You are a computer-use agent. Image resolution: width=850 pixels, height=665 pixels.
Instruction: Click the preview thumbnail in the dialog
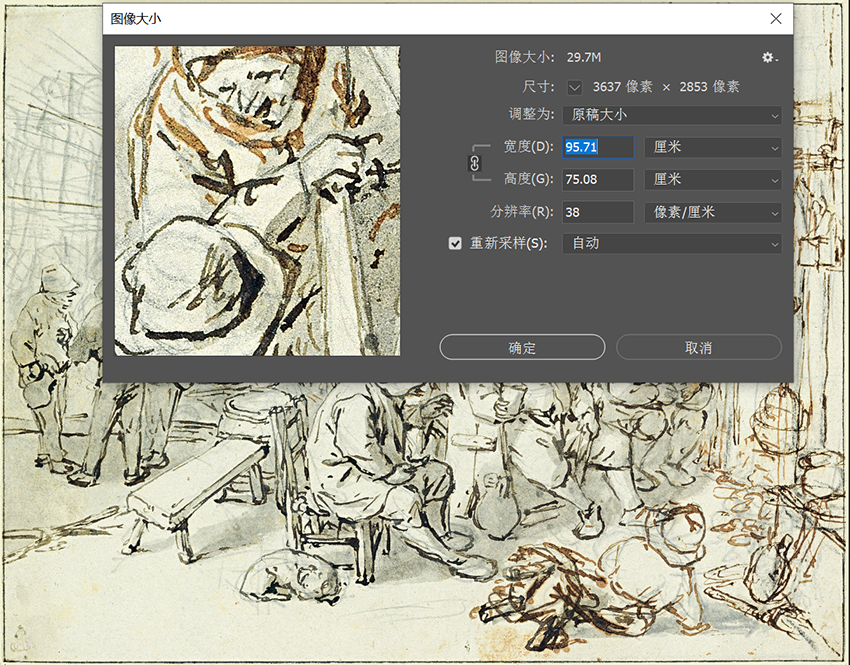pyautogui.click(x=257, y=201)
